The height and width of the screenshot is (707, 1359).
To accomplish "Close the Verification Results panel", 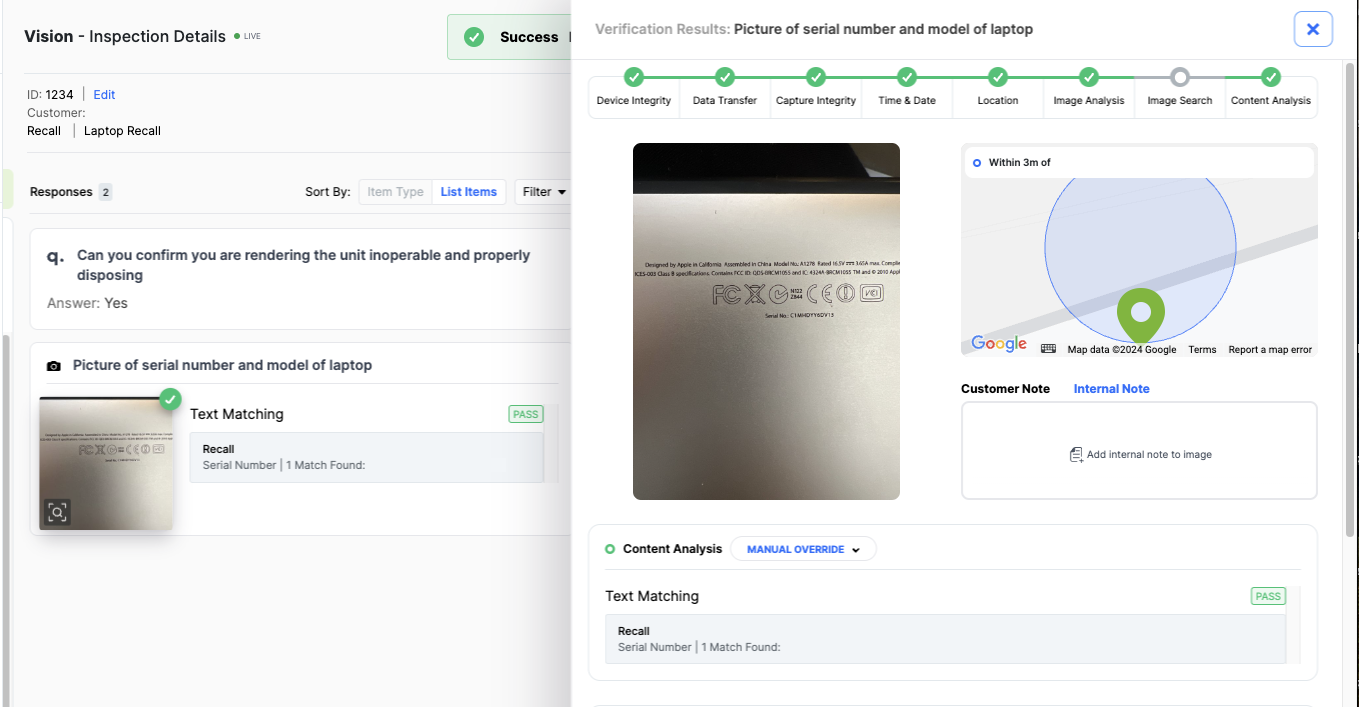I will coord(1313,29).
